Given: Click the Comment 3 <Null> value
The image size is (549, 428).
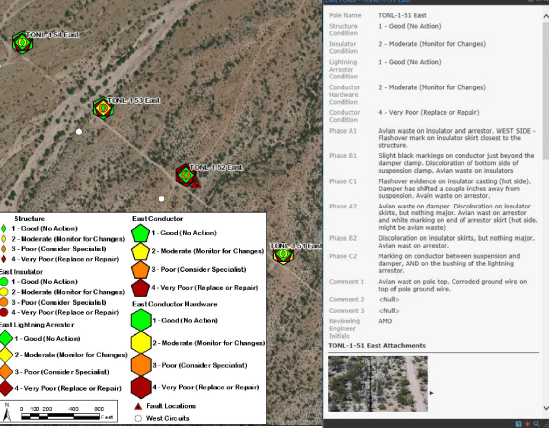Looking at the screenshot, I should (389, 311).
